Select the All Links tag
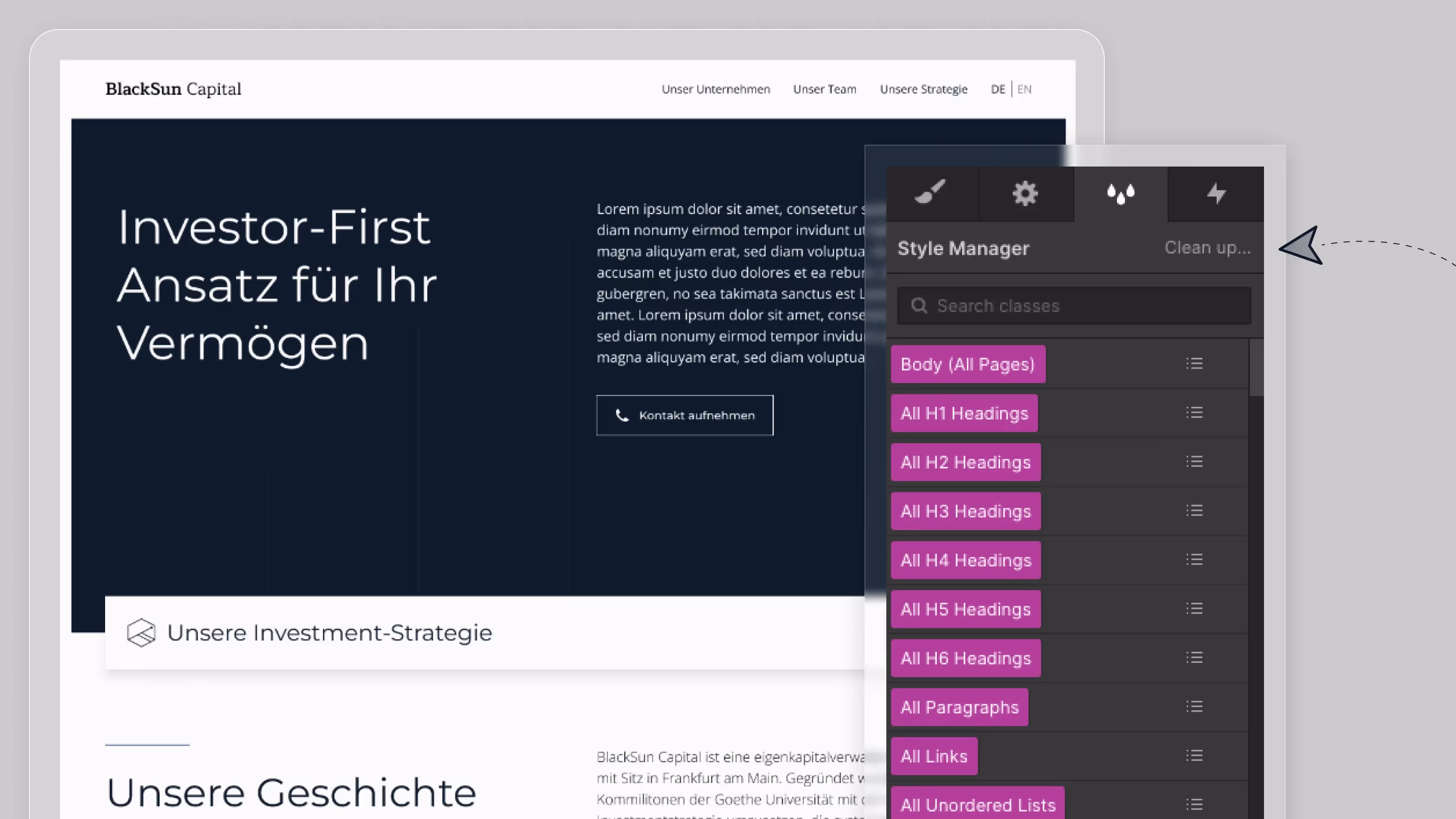This screenshot has height=819, width=1456. tap(934, 756)
